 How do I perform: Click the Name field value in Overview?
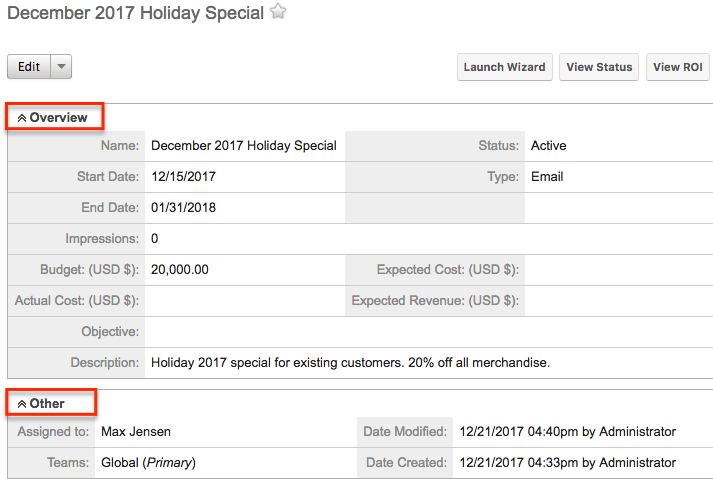pyautogui.click(x=243, y=146)
